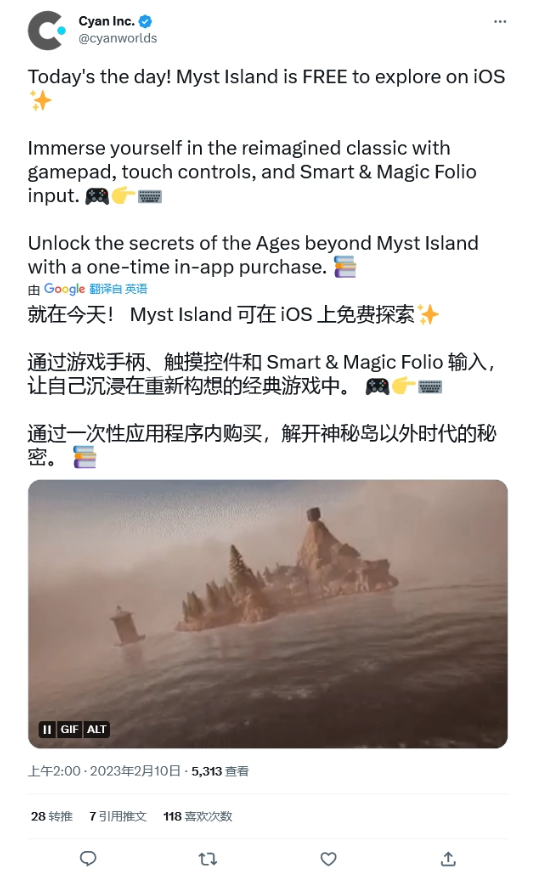Click the retweet arrows icon
This screenshot has width=543, height=879.
click(208, 858)
